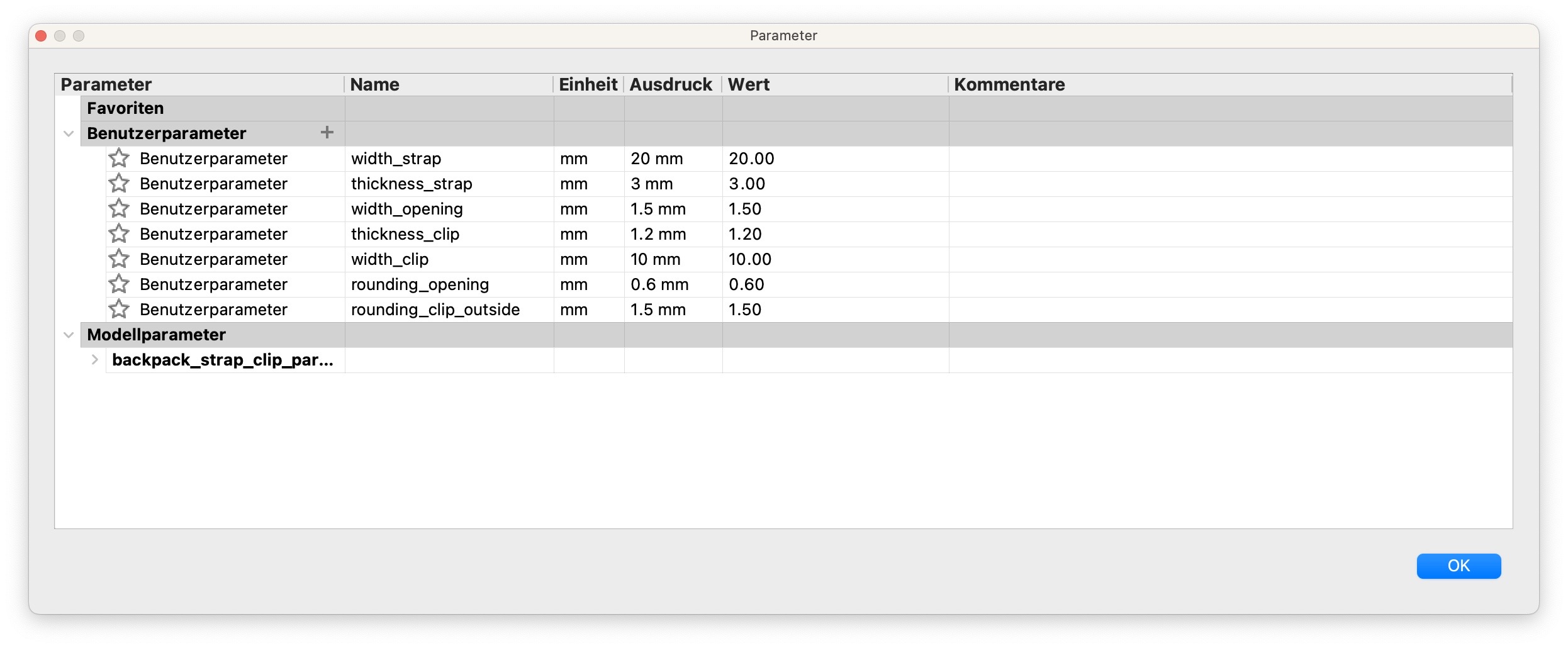Select the Favoriten group row
Viewport: 1568px width, 648px height.
point(797,108)
